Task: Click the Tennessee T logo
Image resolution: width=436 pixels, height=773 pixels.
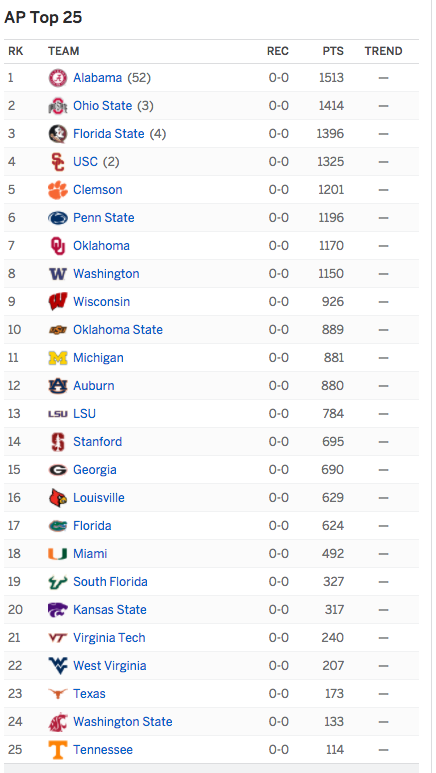Action: (58, 750)
